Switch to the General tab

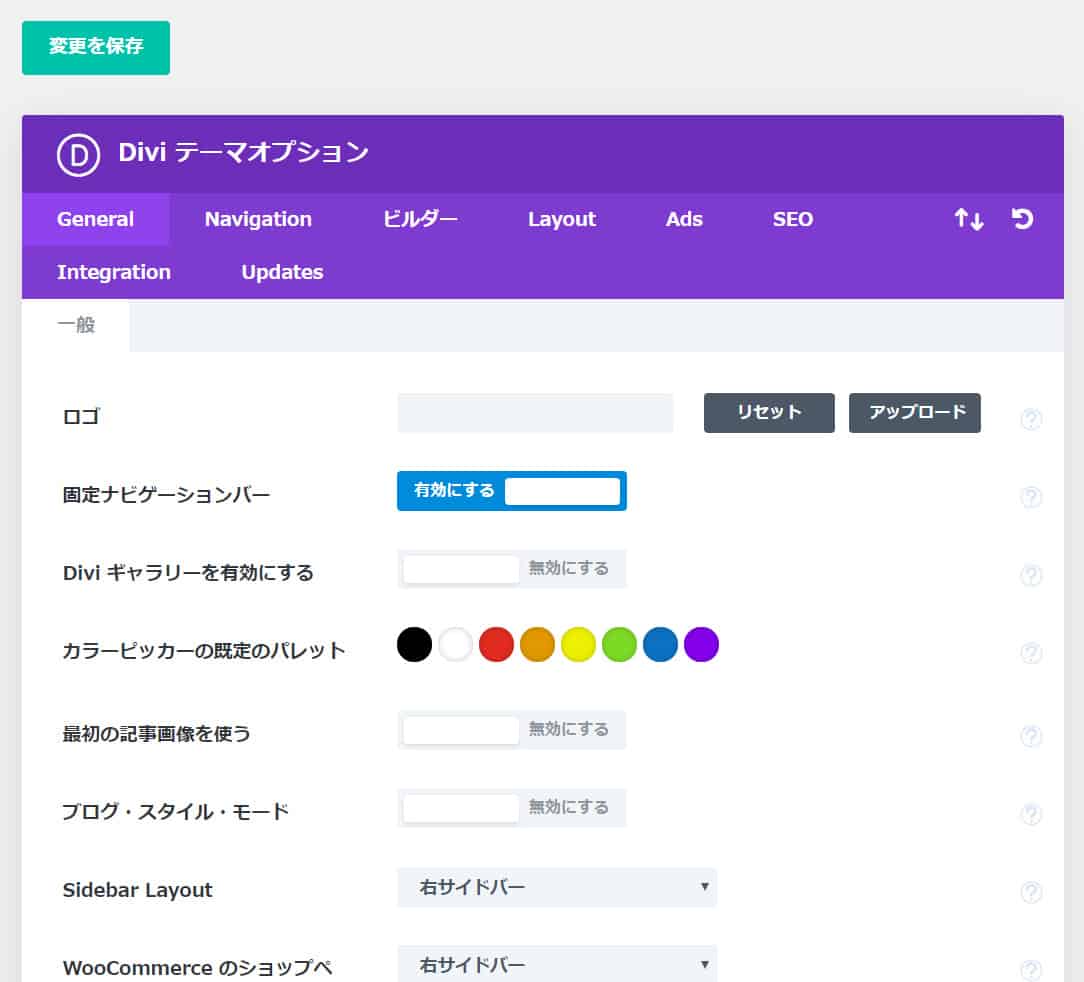coord(95,219)
